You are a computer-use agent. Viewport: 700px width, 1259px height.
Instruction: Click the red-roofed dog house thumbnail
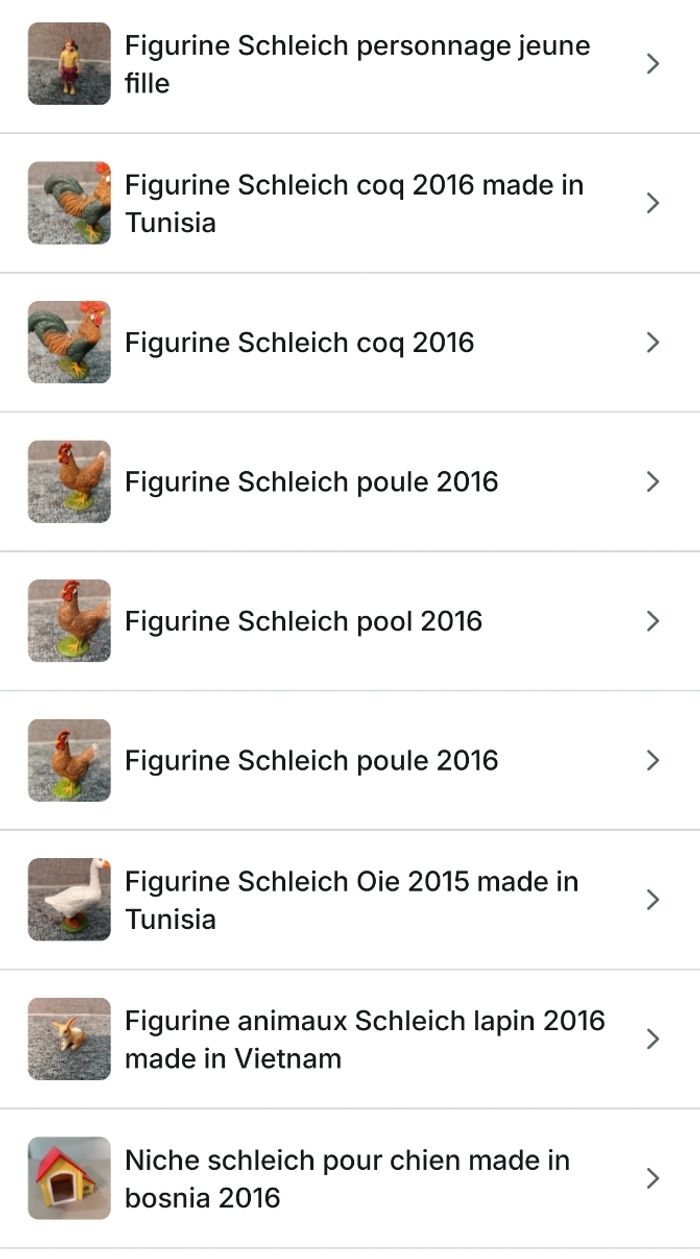pyautogui.click(x=69, y=1178)
